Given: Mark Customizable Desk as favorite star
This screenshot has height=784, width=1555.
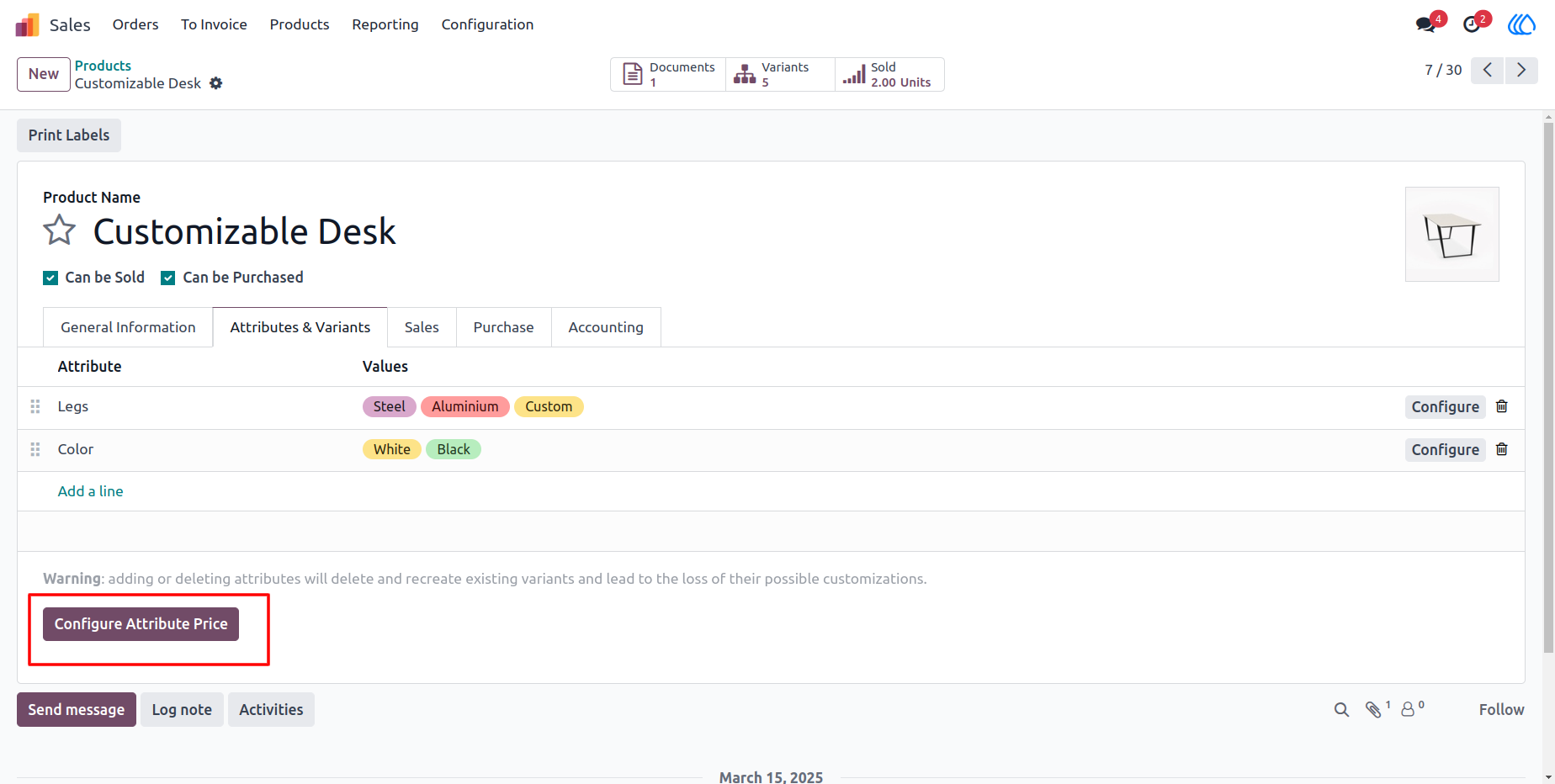Looking at the screenshot, I should pos(60,230).
